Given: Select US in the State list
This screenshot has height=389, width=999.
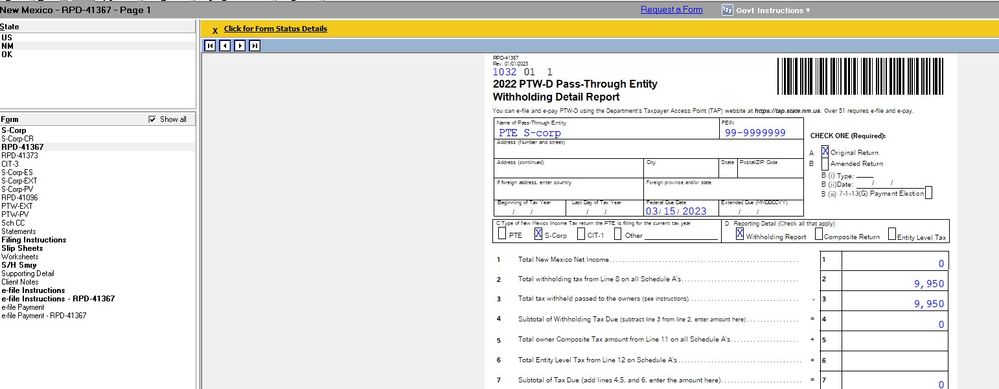Looking at the screenshot, I should point(97,38).
